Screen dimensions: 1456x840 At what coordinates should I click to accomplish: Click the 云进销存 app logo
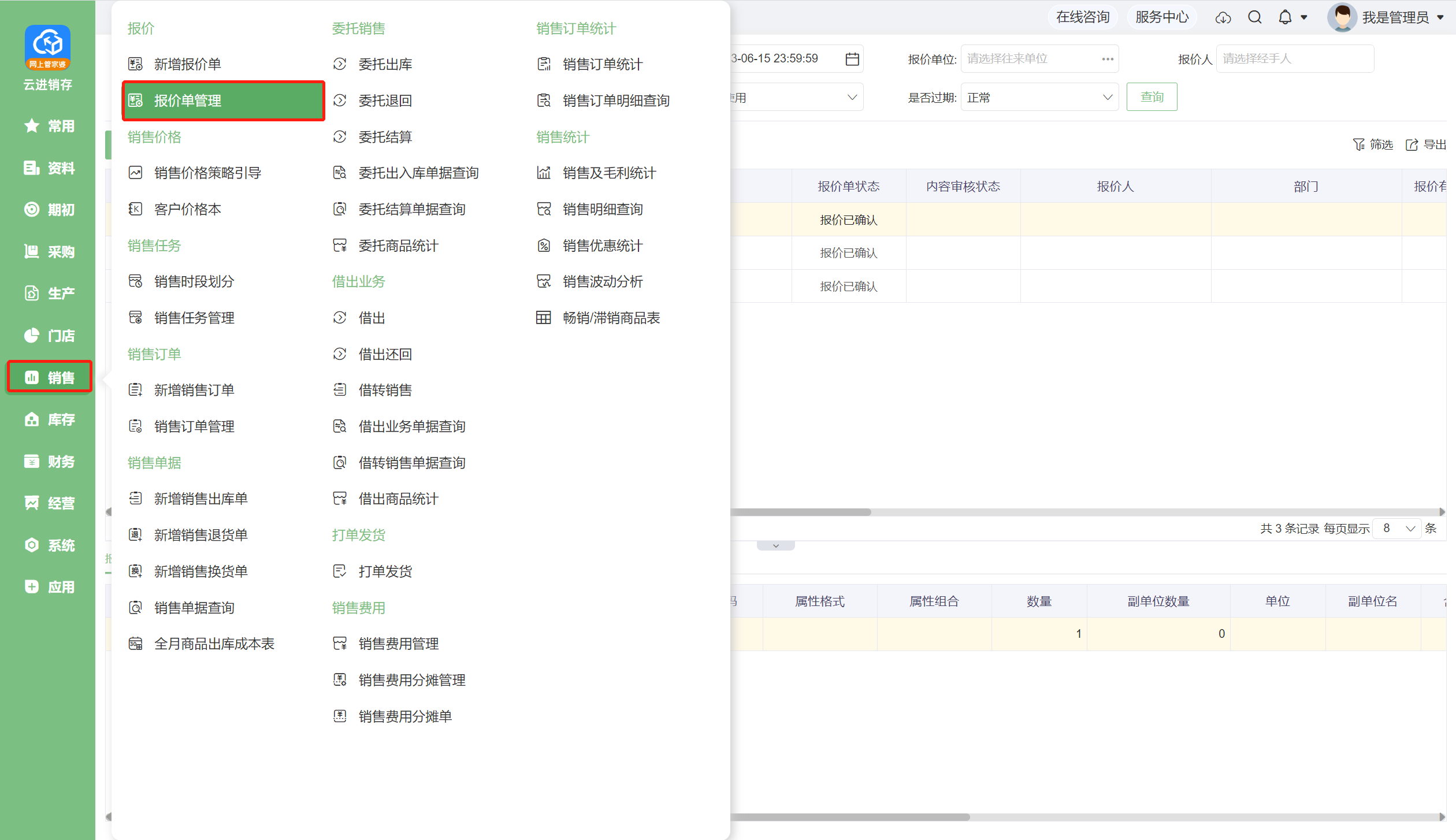tap(47, 47)
